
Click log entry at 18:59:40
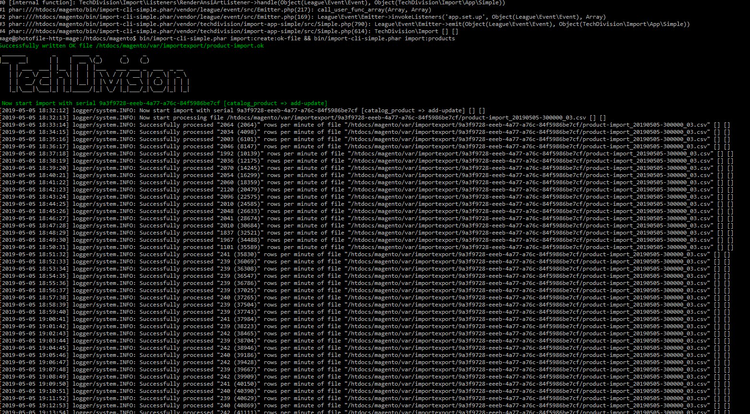tap(365, 312)
